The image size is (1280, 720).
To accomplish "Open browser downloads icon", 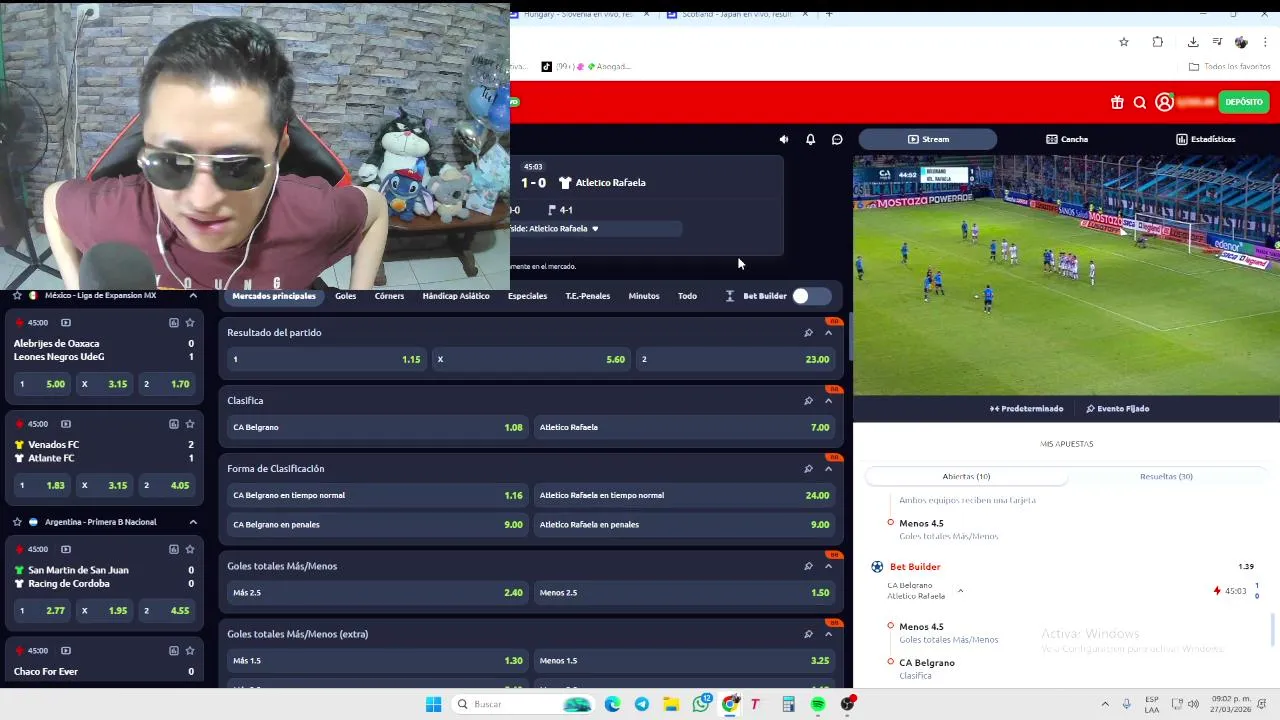I will click(1193, 42).
